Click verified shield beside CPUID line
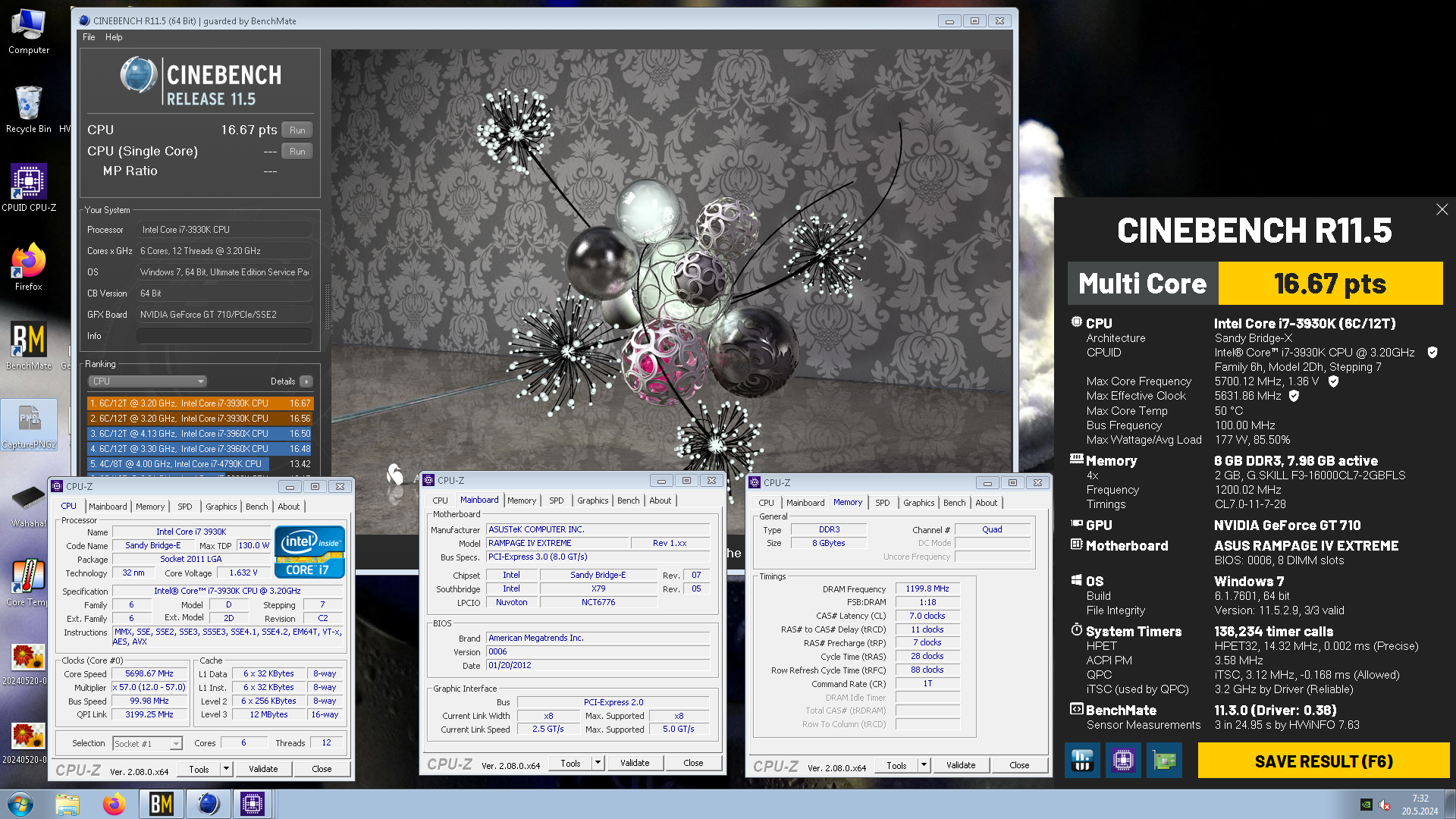 point(1432,353)
